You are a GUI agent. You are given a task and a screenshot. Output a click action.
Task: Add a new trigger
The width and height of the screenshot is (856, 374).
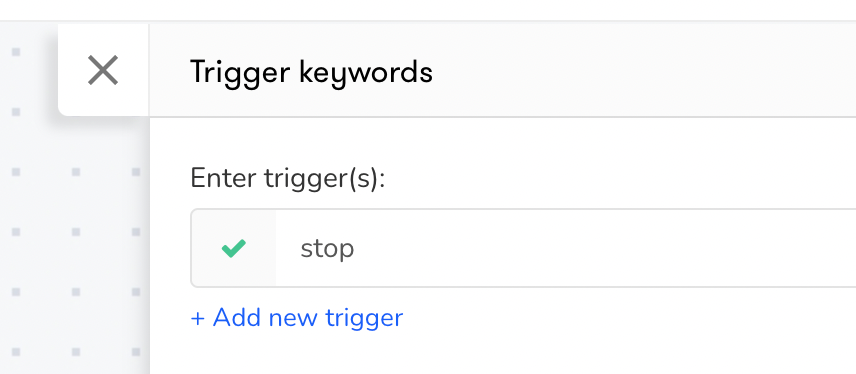coord(296,318)
